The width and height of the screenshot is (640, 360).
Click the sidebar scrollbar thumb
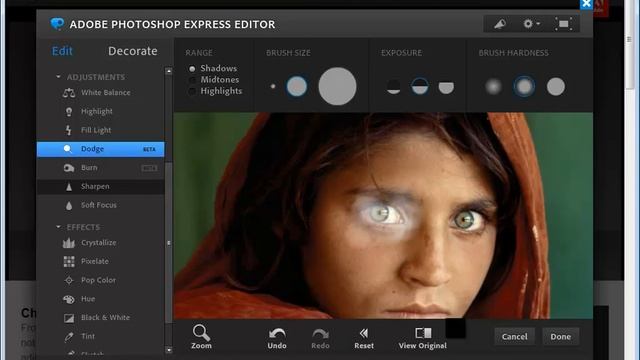[x=169, y=243]
